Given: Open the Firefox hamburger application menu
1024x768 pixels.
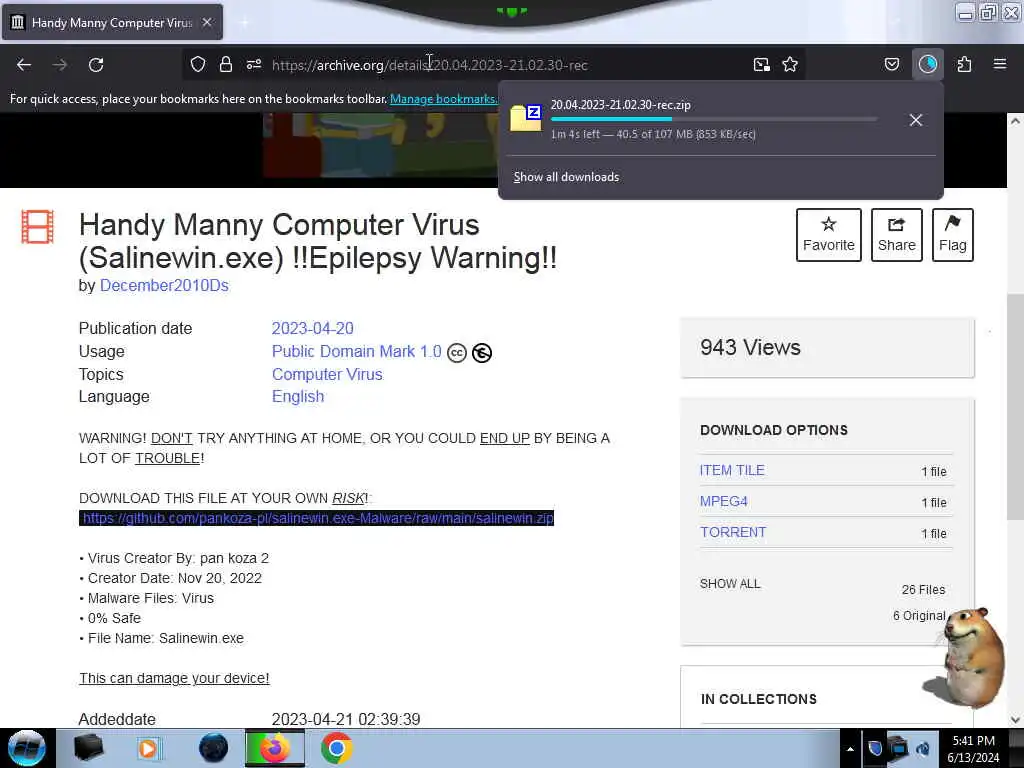Looking at the screenshot, I should tap(1000, 65).
